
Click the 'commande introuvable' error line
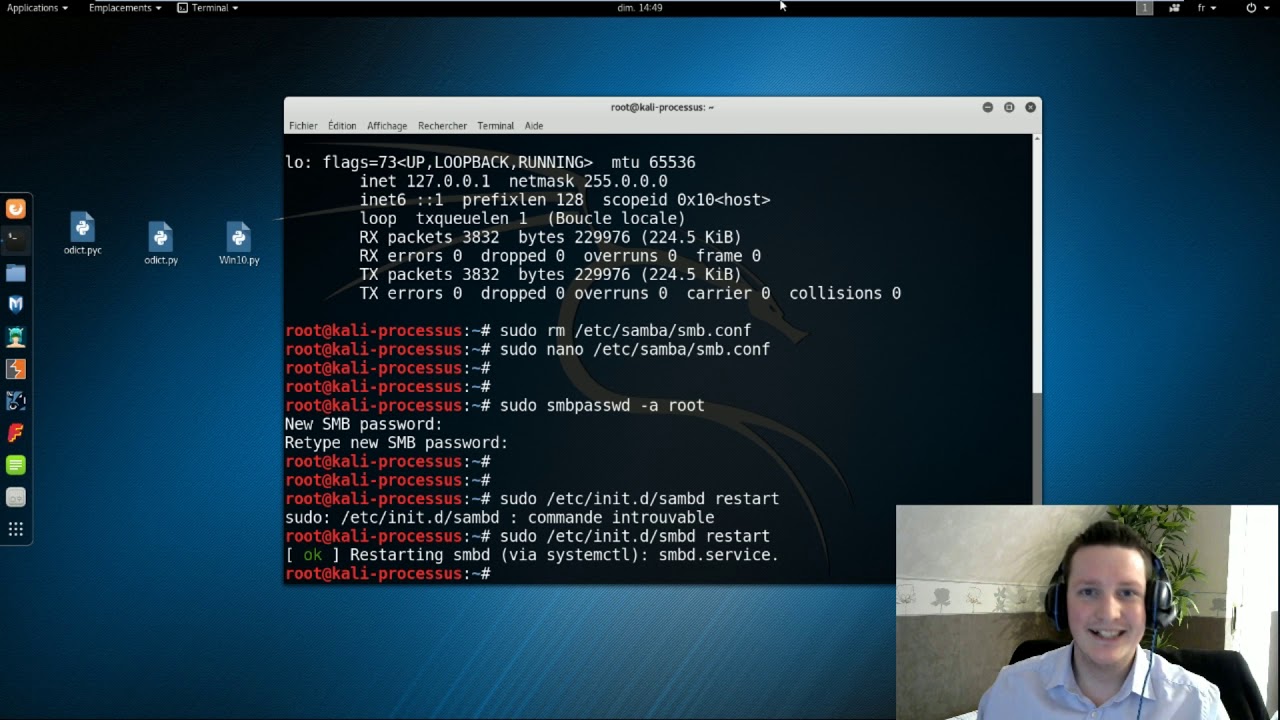point(499,518)
